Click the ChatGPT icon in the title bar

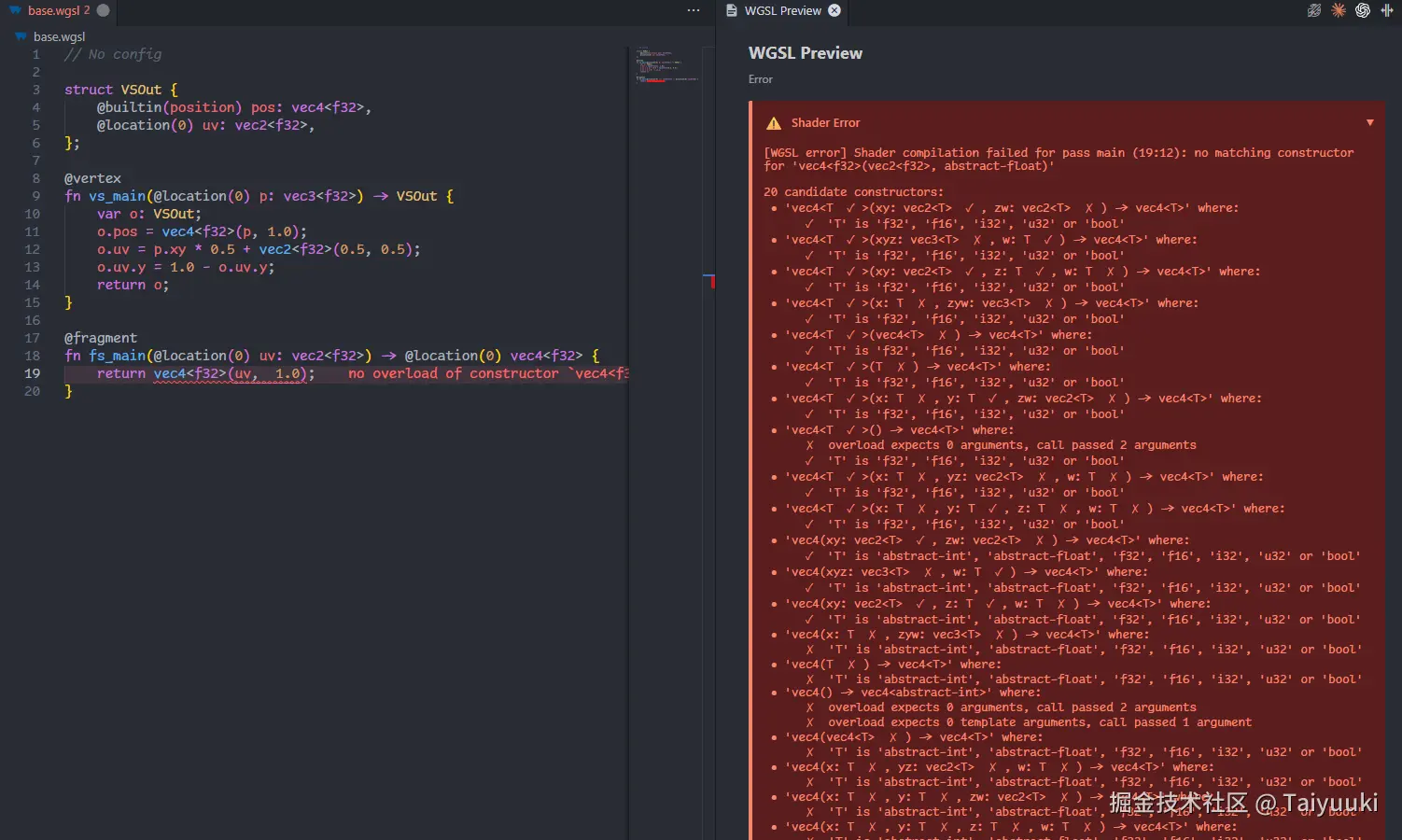(x=1362, y=10)
